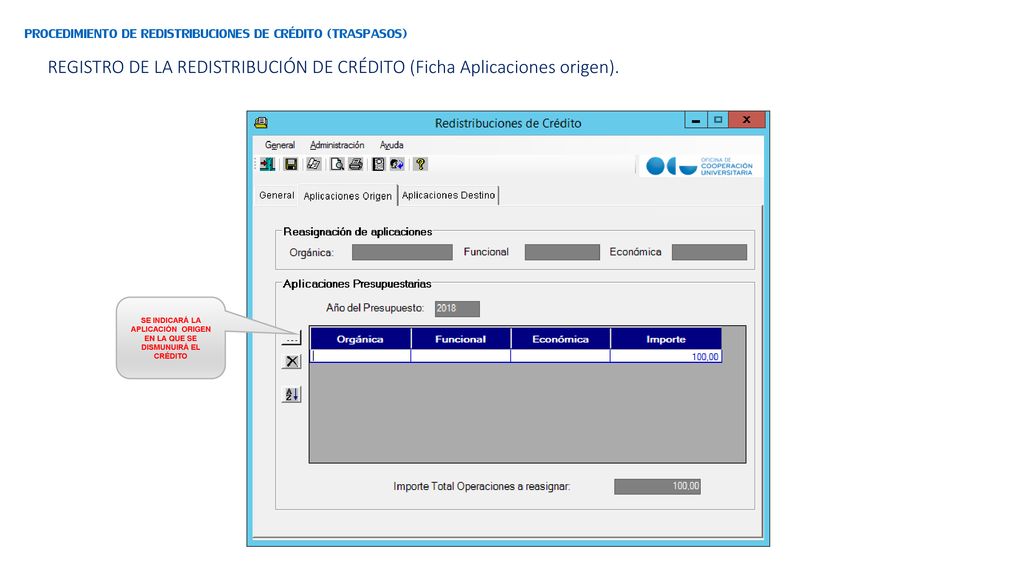The height and width of the screenshot is (576, 1024).
Task: Click the Funcional cell in first row
Action: pyautogui.click(x=460, y=357)
